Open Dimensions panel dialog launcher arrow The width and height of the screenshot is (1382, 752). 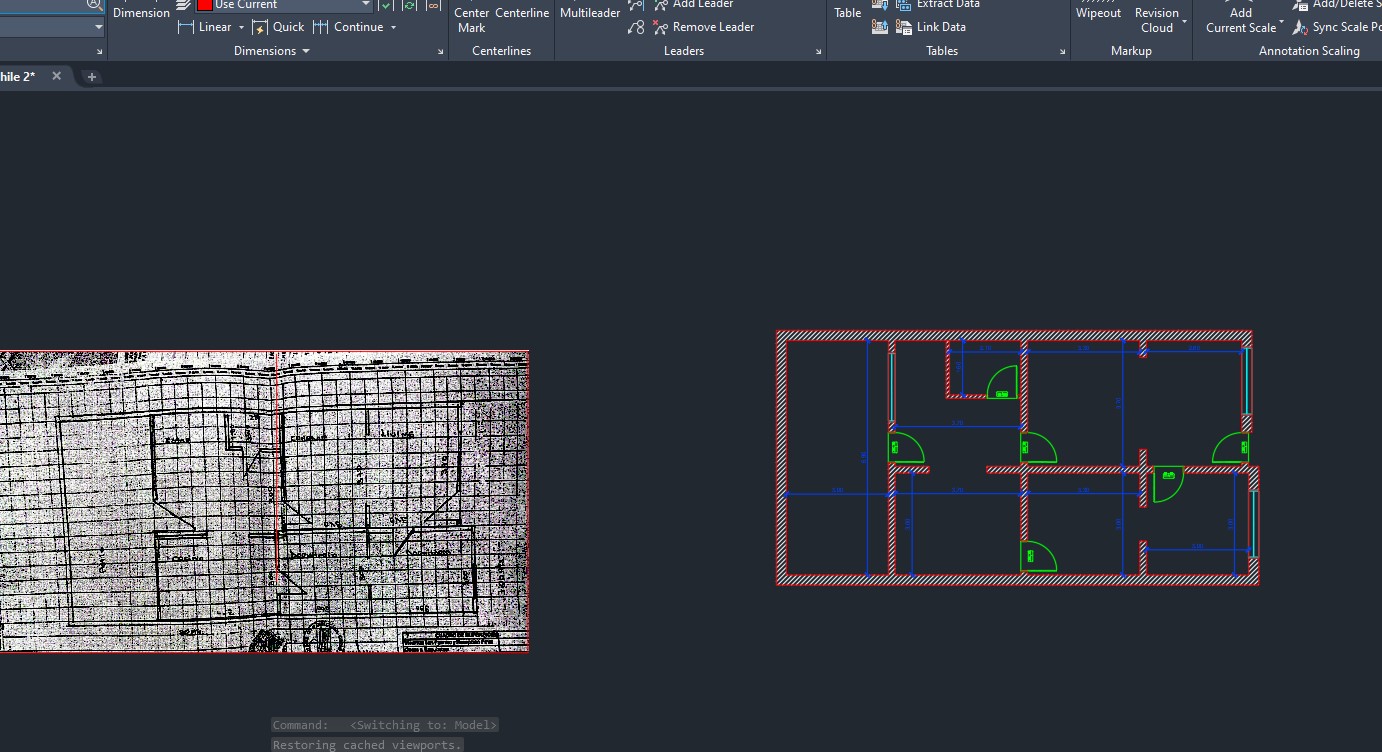tap(441, 51)
